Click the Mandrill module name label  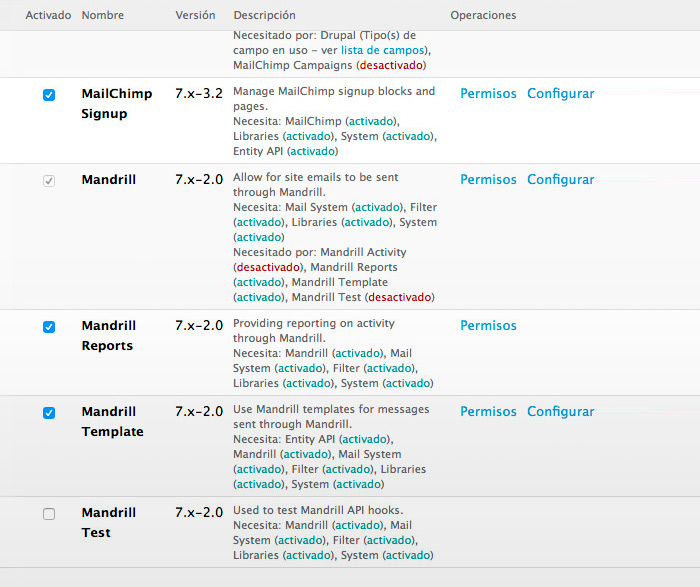tap(109, 180)
